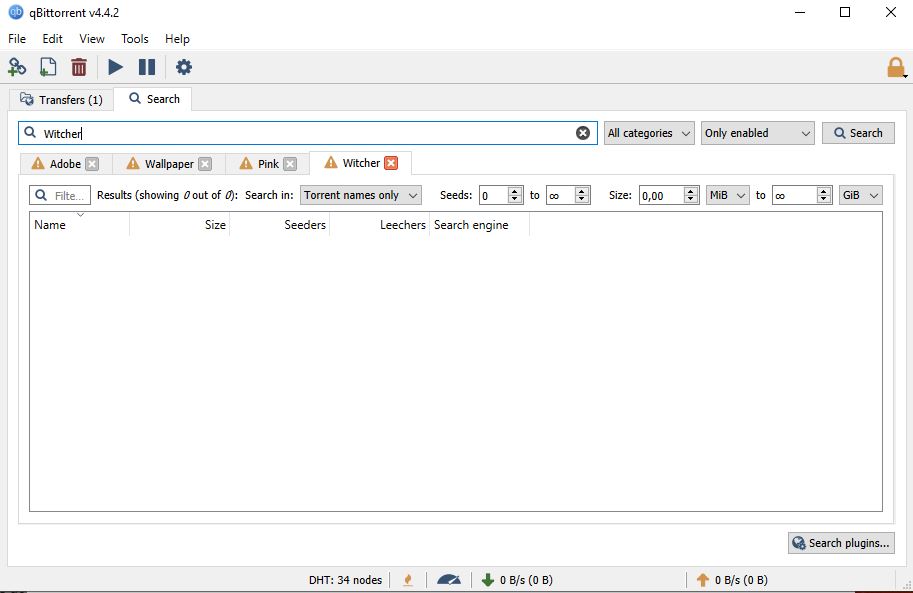
Task: Click the download rate 0 B/s (0 B)
Action: 526,580
